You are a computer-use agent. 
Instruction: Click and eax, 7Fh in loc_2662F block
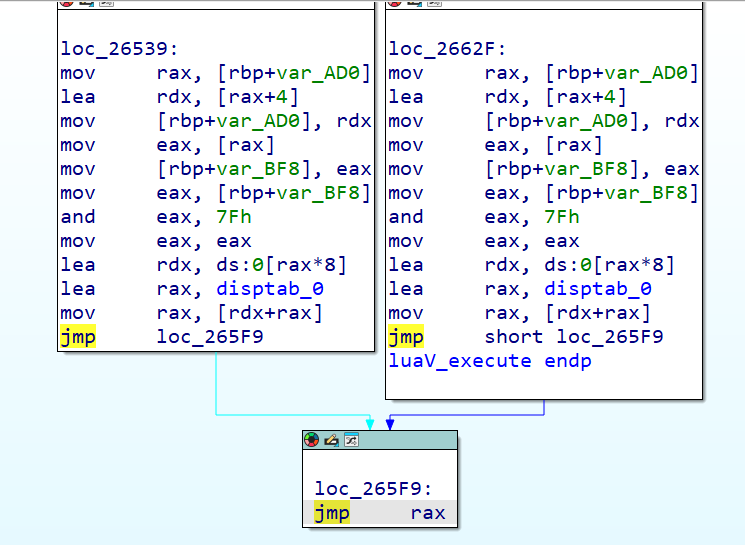(484, 217)
